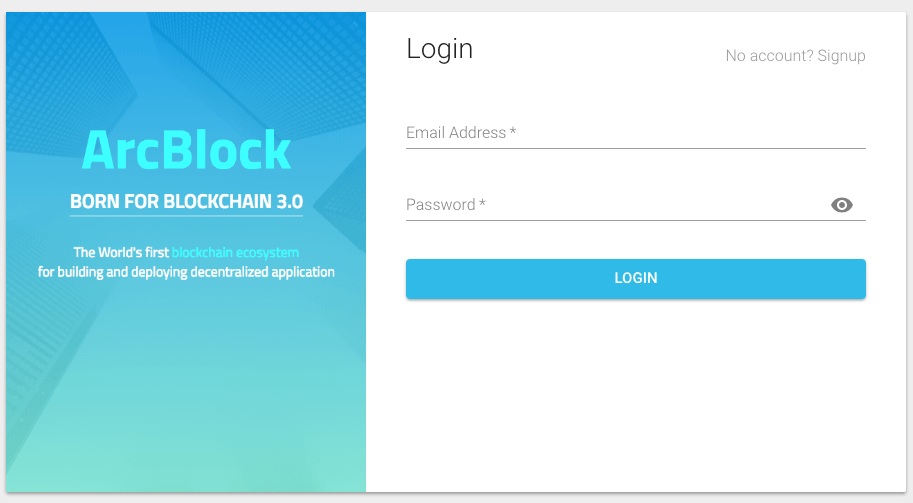The image size is (913, 503).
Task: Click the BORN FOR BLOCKCHAIN 3.0 tagline
Action: coord(186,202)
